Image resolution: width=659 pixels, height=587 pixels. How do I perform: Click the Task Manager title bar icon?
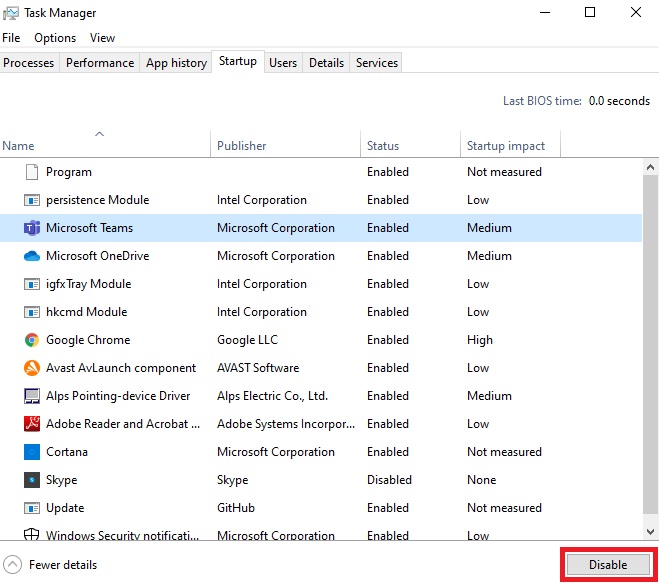pyautogui.click(x=11, y=13)
